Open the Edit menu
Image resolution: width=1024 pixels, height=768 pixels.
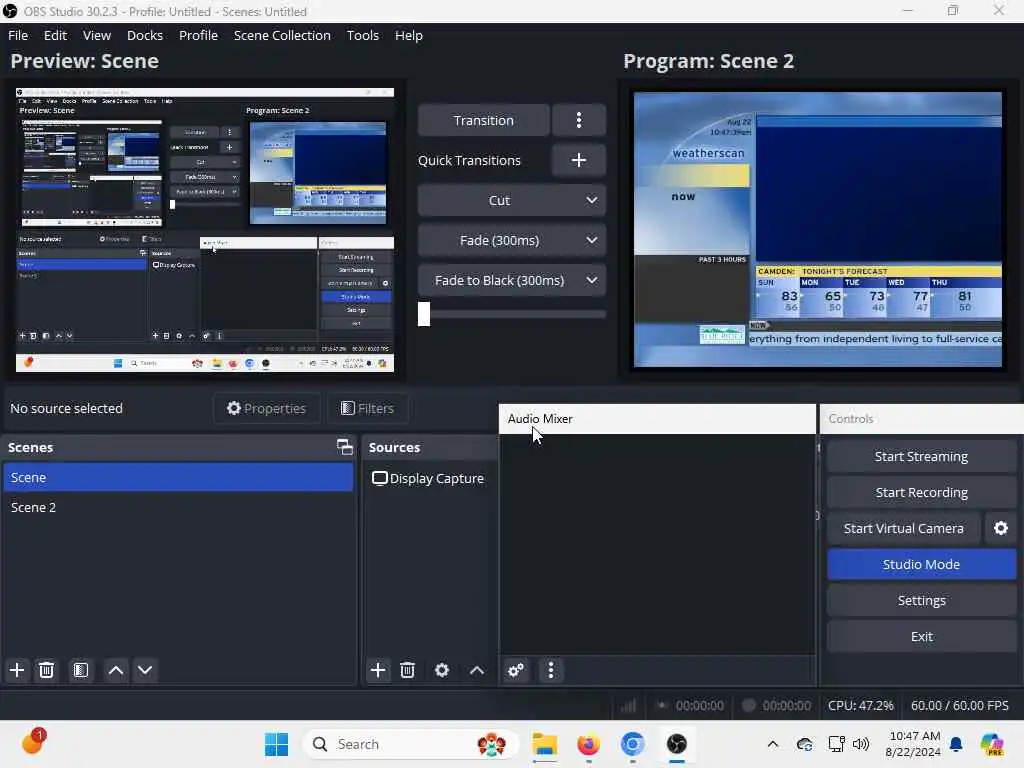(x=56, y=35)
